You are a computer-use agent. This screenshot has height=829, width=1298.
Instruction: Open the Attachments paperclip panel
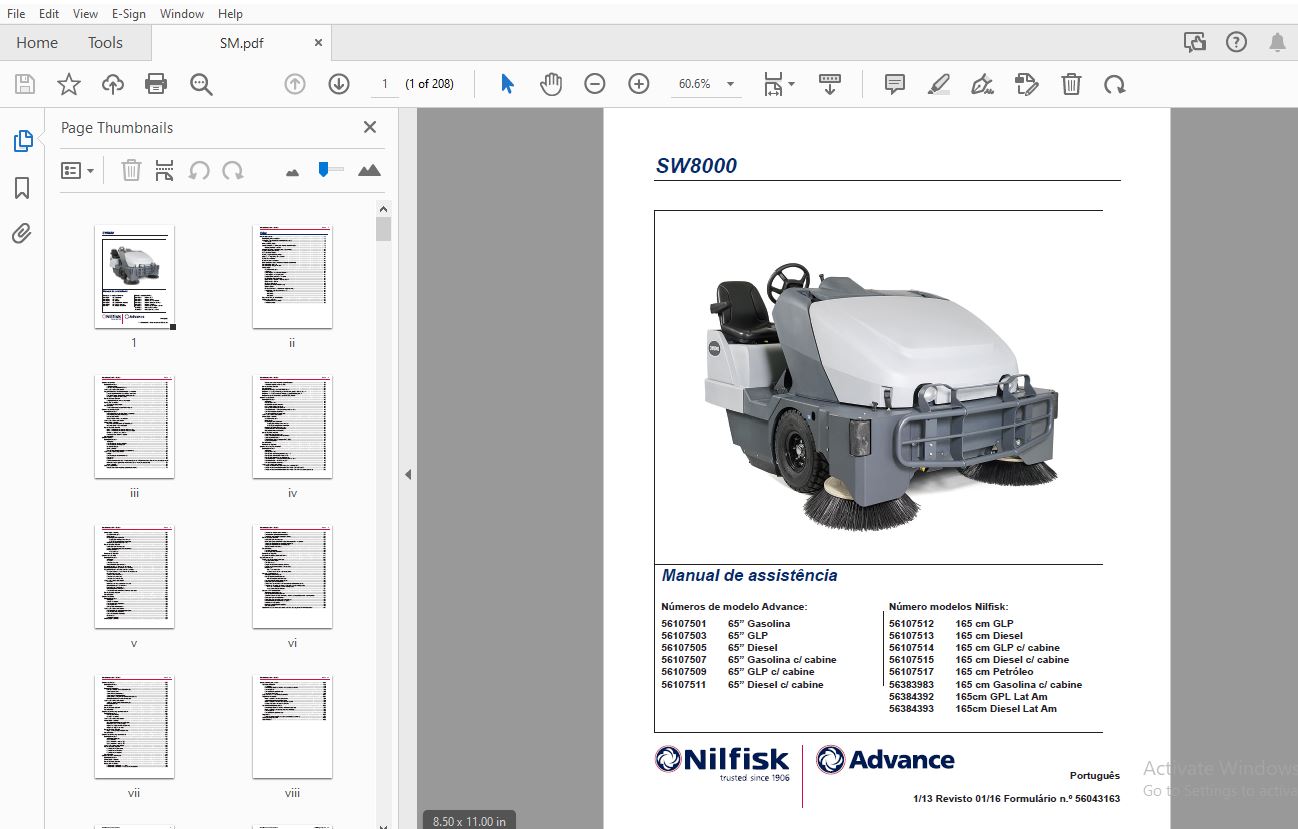(22, 234)
